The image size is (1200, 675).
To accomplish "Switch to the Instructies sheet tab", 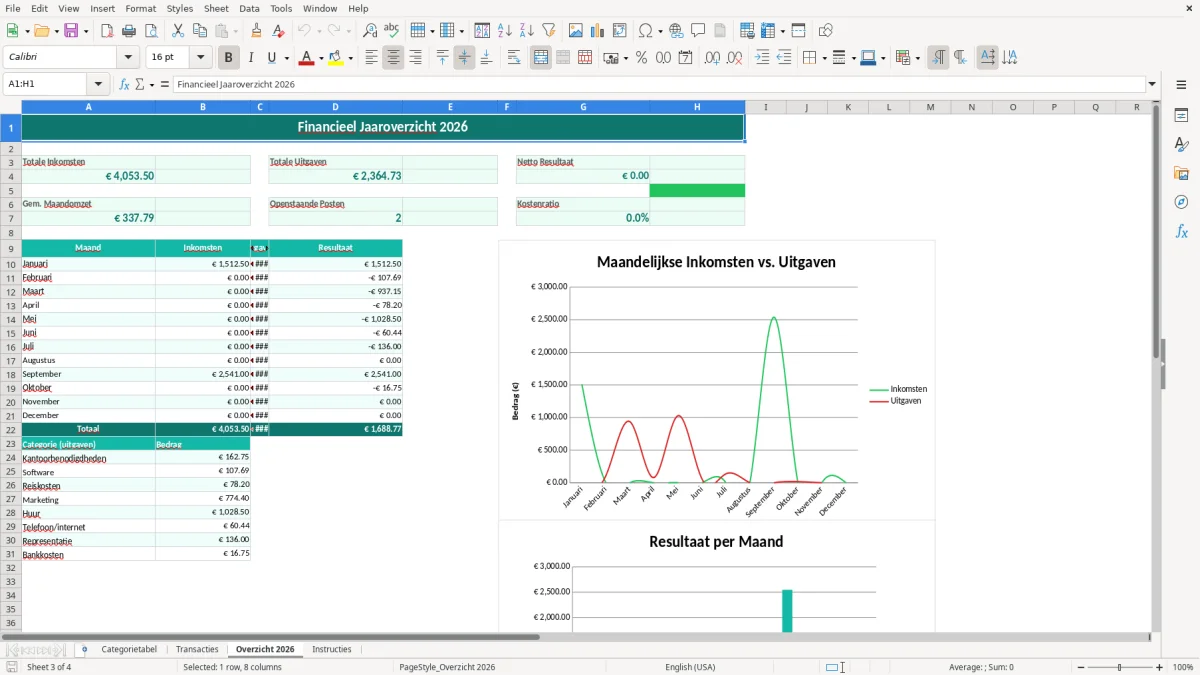I will (x=332, y=649).
